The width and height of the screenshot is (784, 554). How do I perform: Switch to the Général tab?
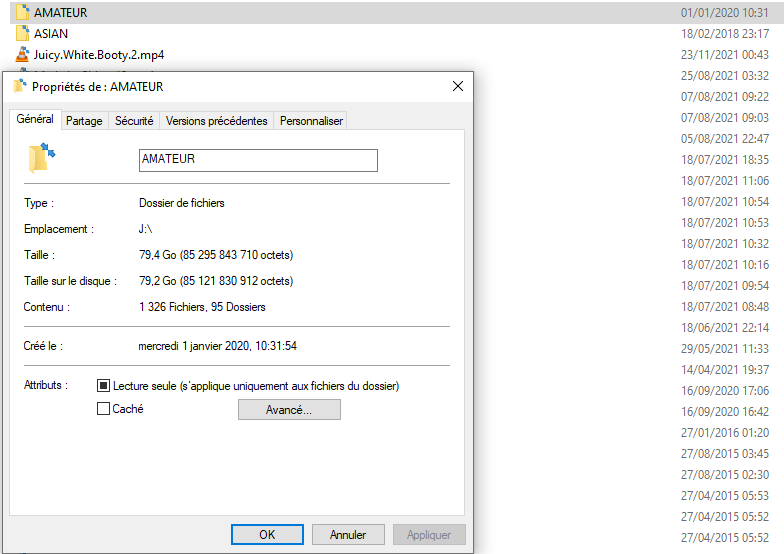coord(35,120)
